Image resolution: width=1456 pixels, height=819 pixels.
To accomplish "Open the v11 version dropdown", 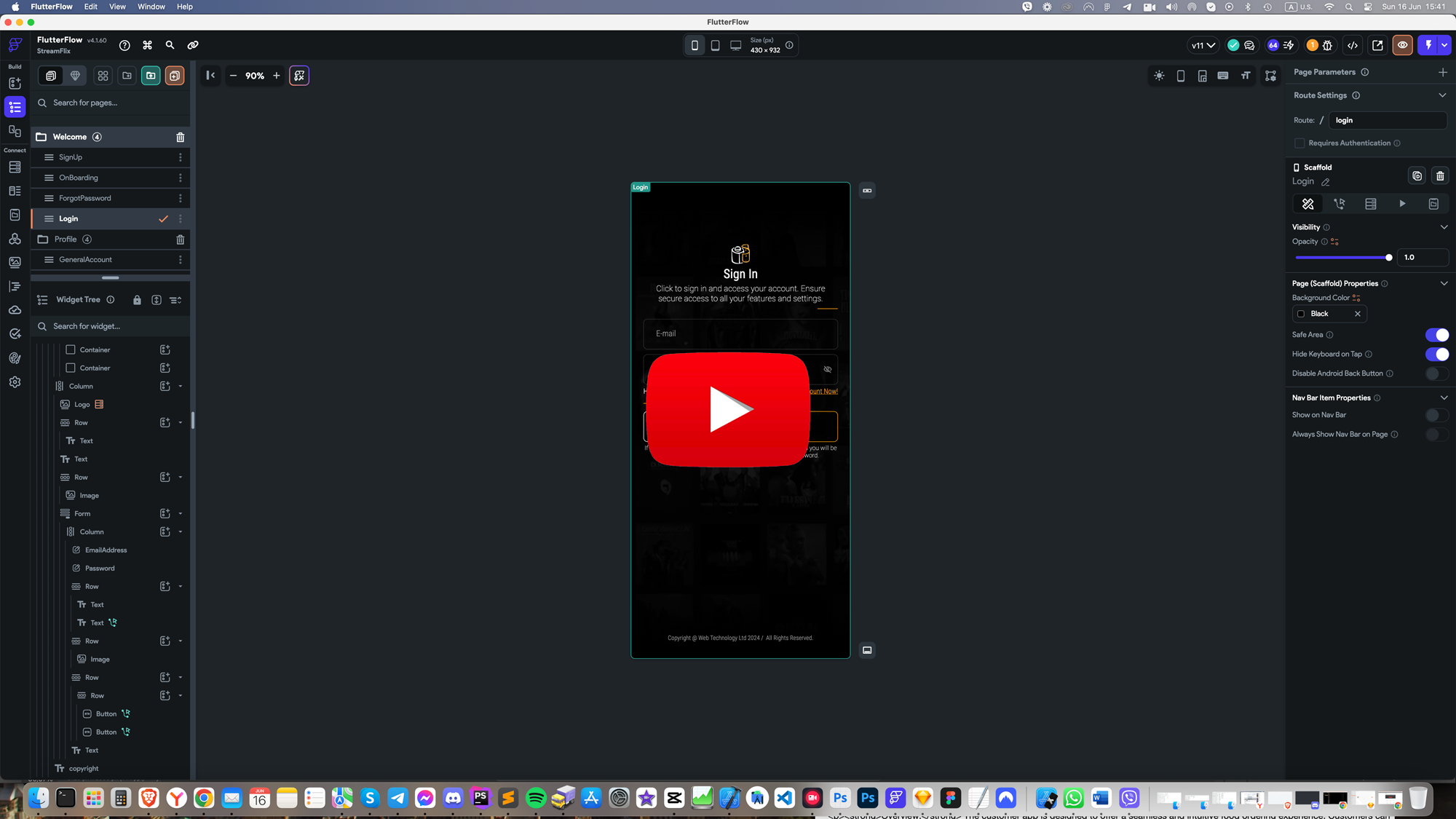I will click(x=1202, y=44).
